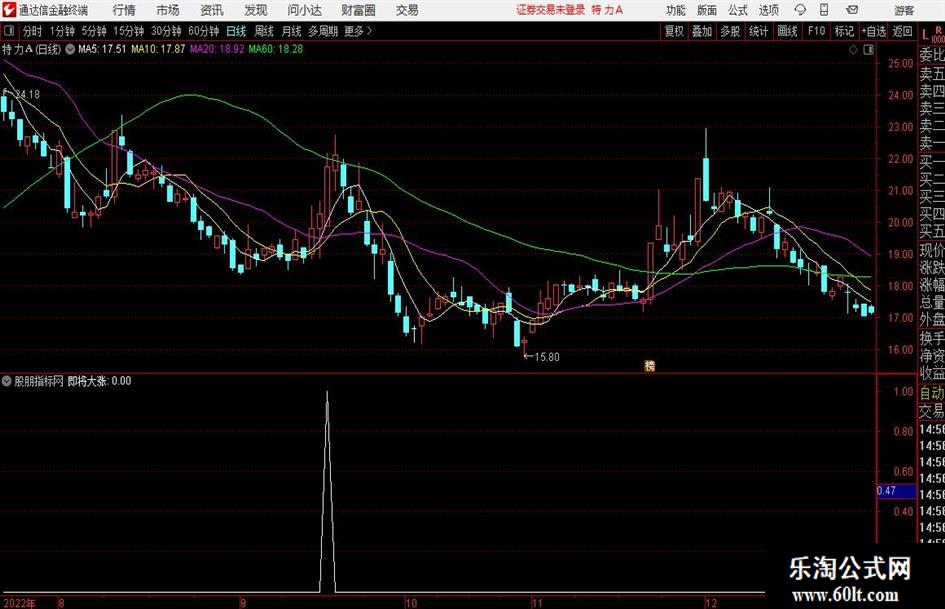Click the 复权 toolbar button
Viewport: 945px width, 609px height.
click(x=674, y=31)
